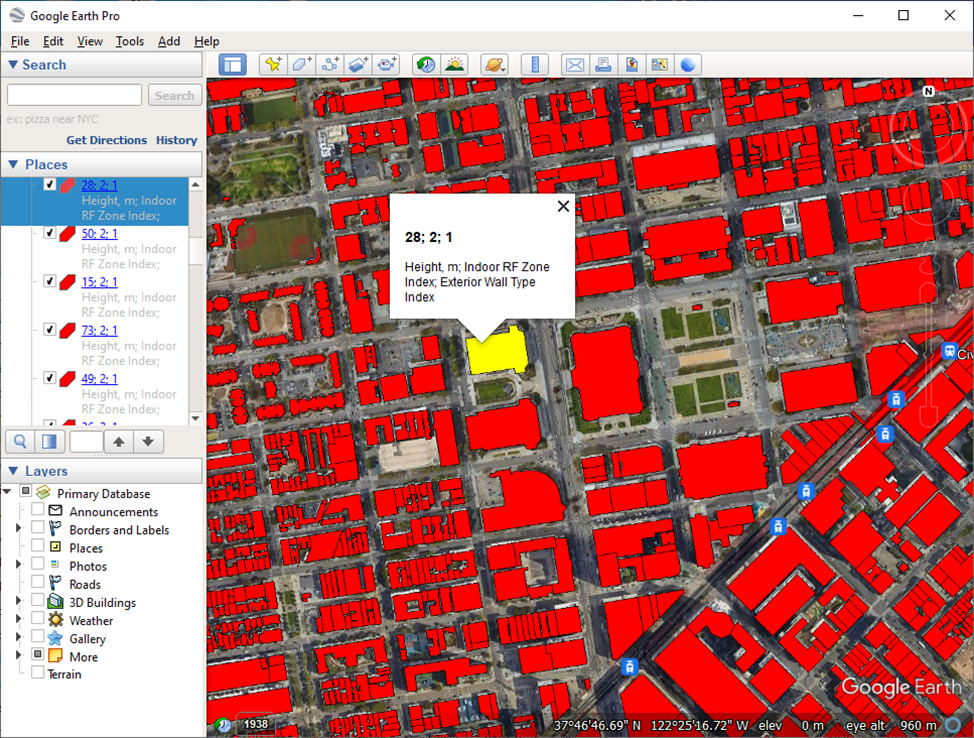Uncheck the 28; 2; 1 place checkbox
Viewport: 974px width, 738px height.
point(50,184)
